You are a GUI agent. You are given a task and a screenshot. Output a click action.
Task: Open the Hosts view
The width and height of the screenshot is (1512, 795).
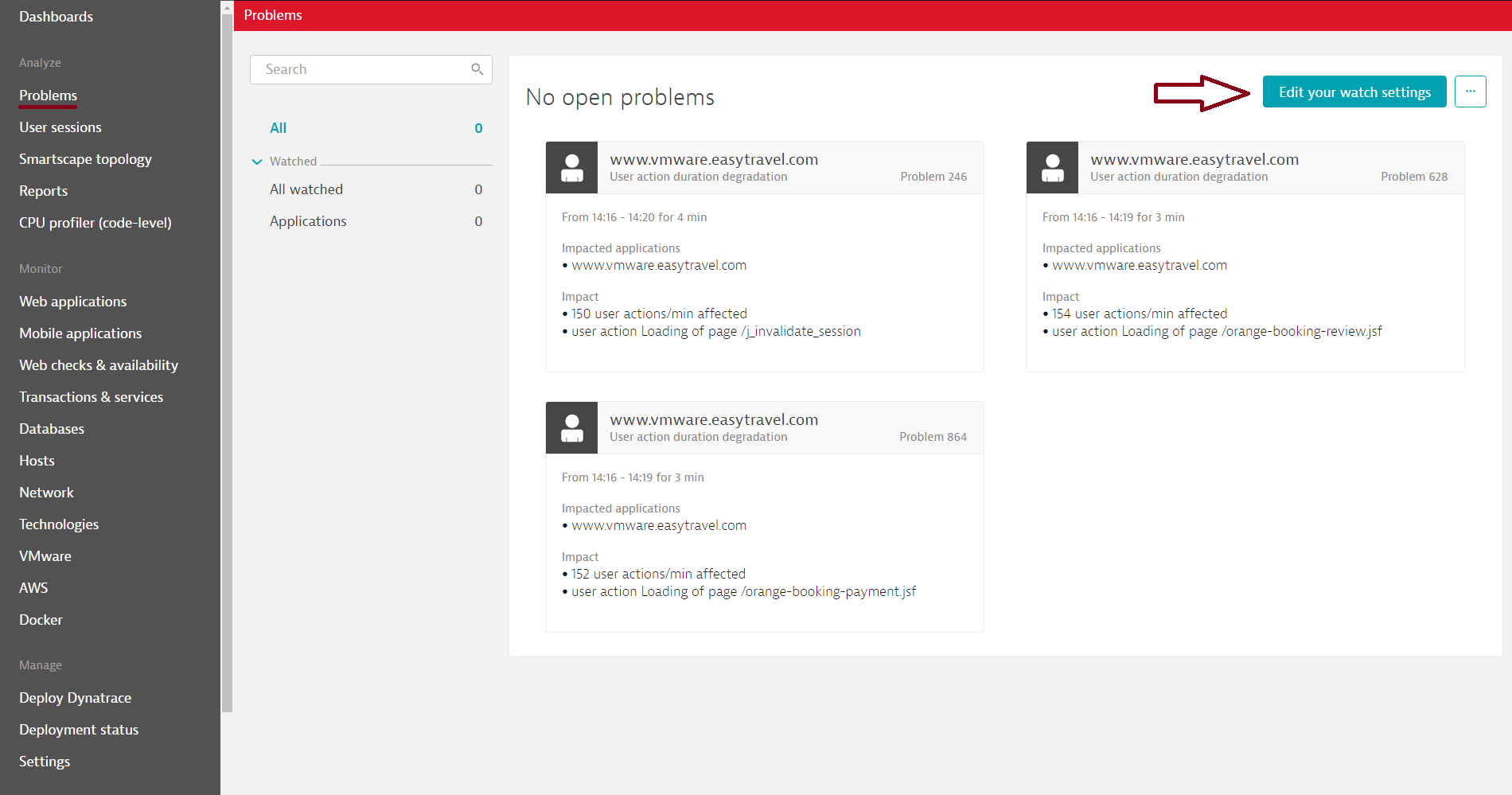coord(37,460)
